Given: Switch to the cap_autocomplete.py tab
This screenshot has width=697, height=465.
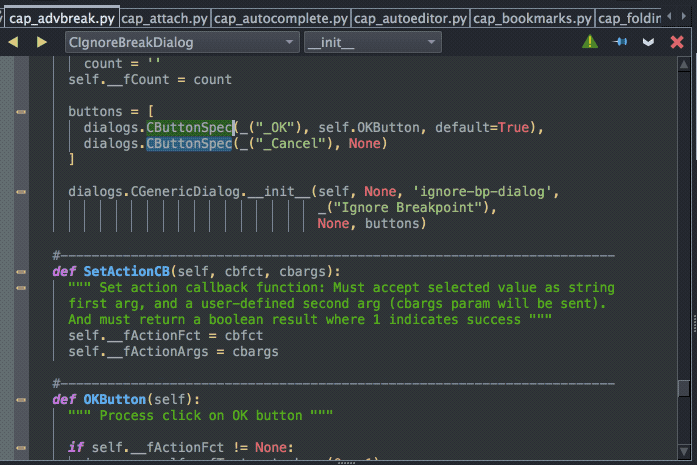Looking at the screenshot, I should pyautogui.click(x=281, y=18).
